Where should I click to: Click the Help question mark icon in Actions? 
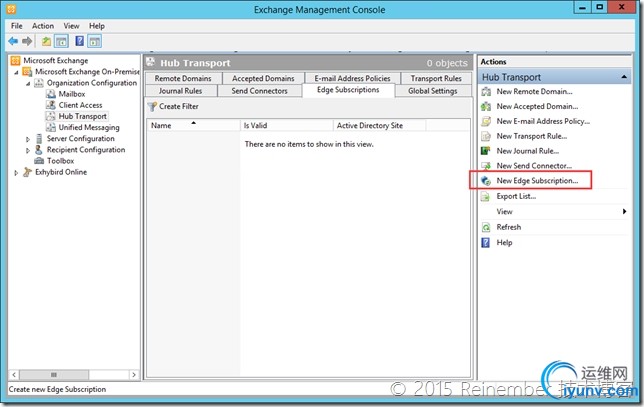[486, 243]
